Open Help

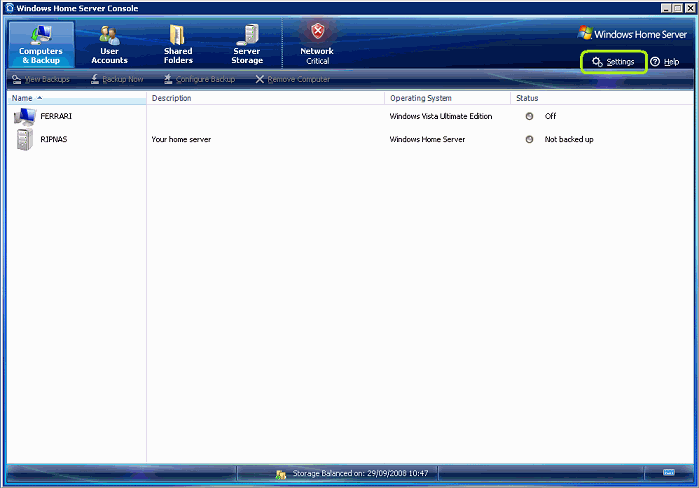[x=664, y=62]
